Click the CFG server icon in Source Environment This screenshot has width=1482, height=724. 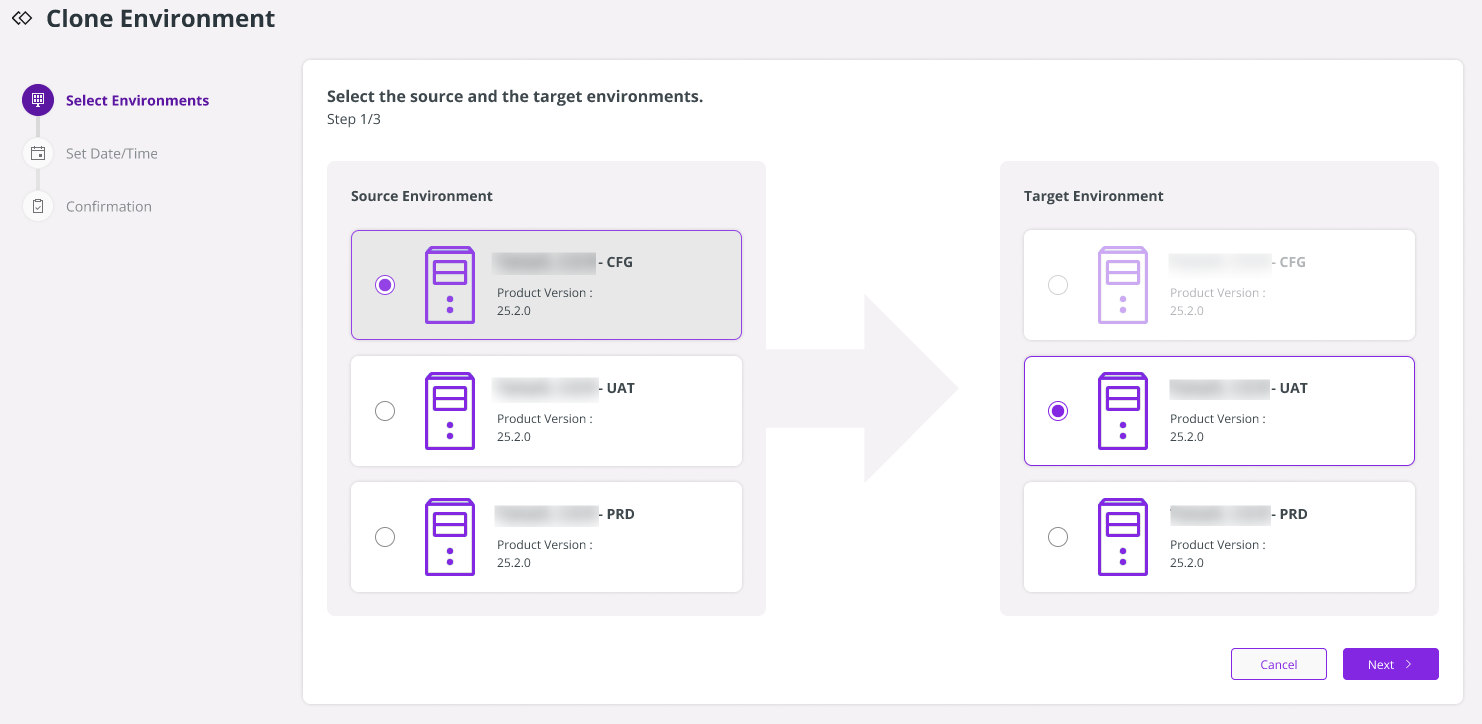[x=449, y=284]
